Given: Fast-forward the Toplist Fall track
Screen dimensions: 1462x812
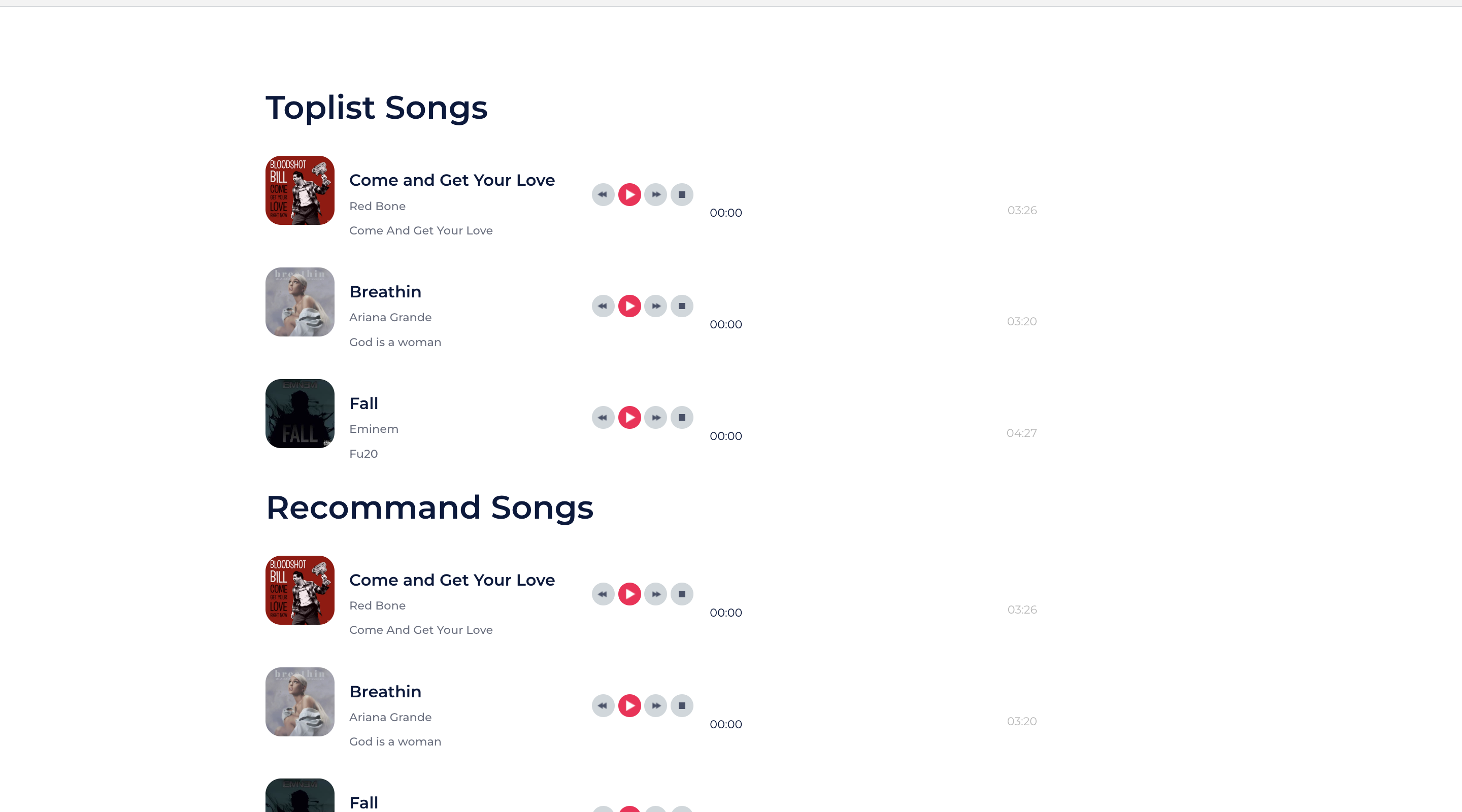Looking at the screenshot, I should click(655, 418).
